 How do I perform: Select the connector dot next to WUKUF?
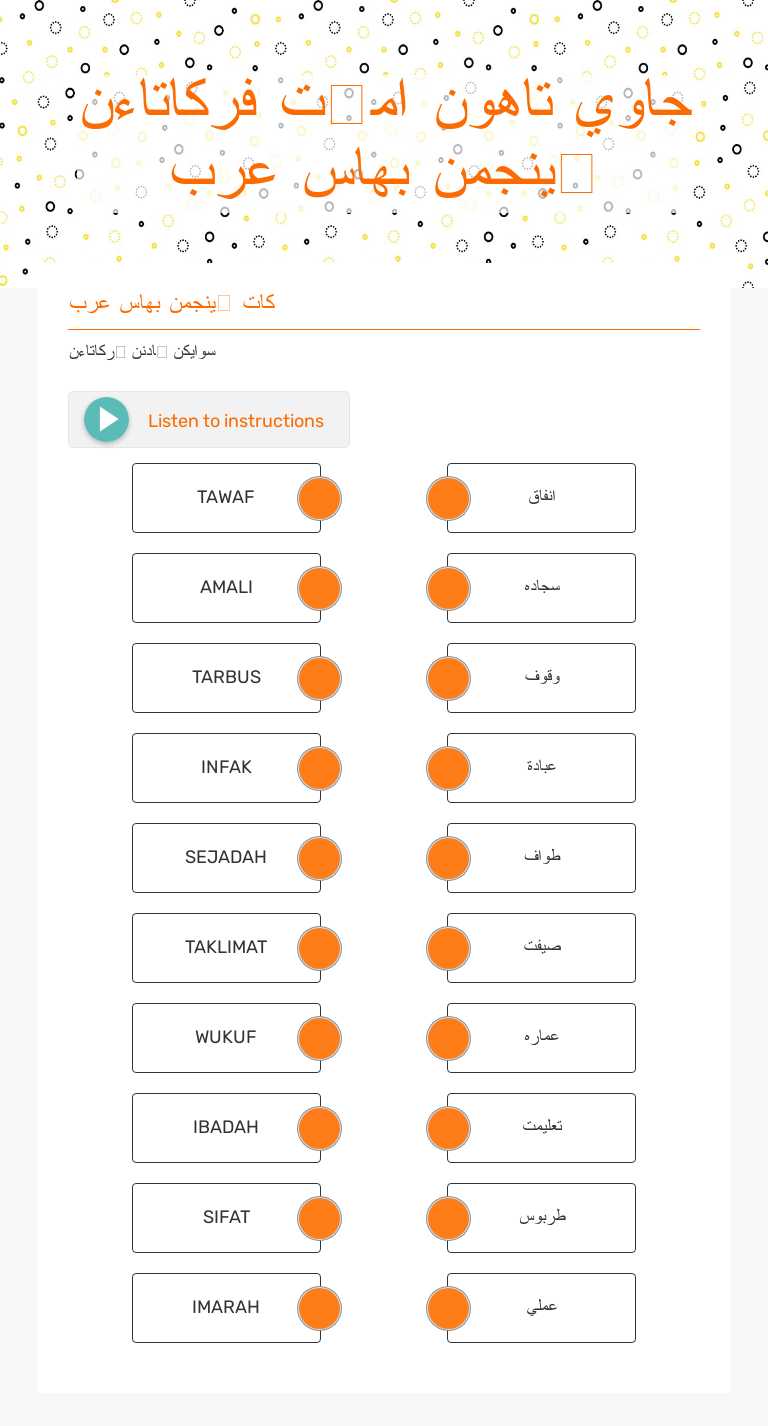pos(319,1038)
